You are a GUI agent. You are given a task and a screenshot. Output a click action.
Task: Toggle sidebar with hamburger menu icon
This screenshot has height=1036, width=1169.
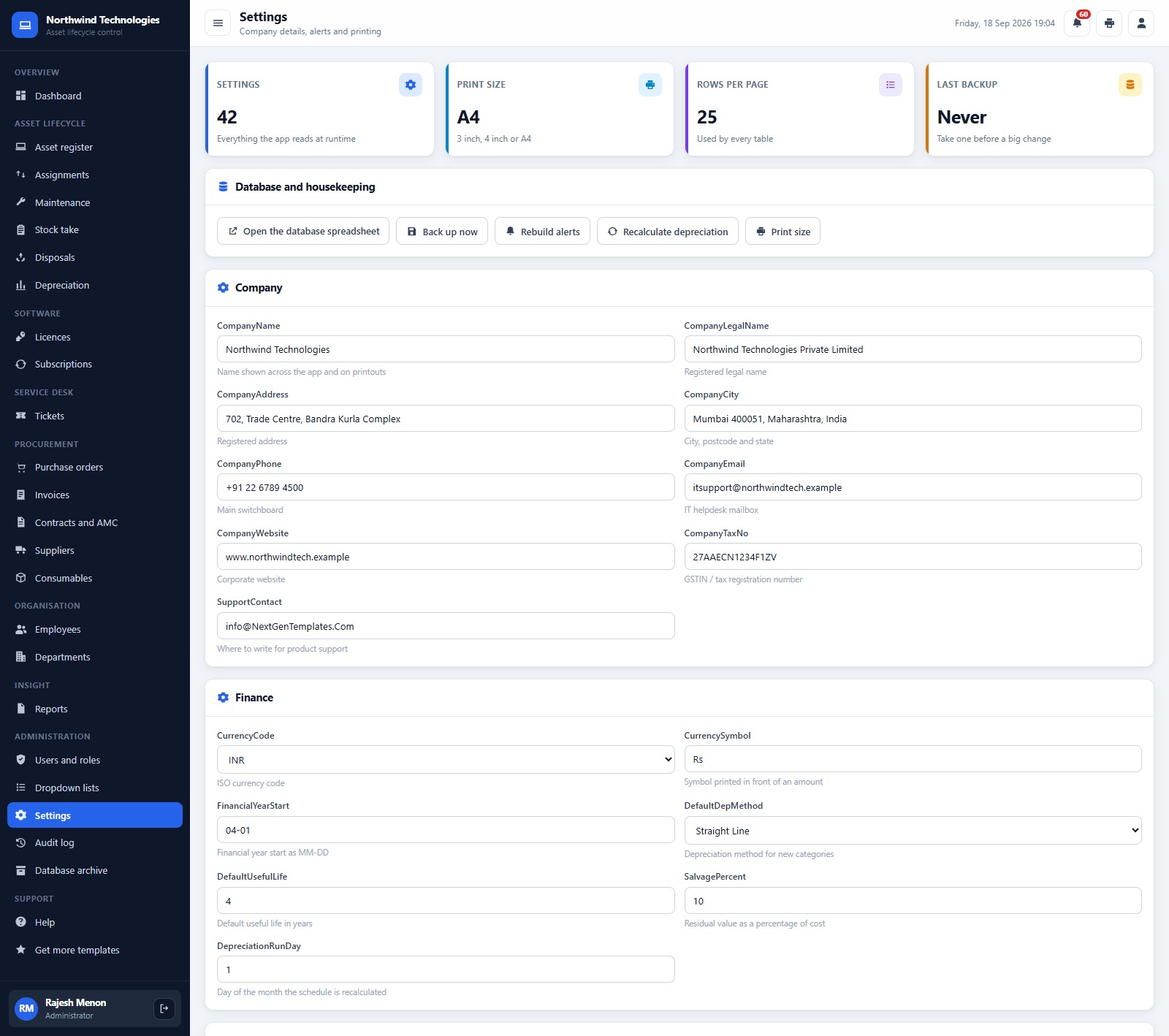pyautogui.click(x=218, y=23)
